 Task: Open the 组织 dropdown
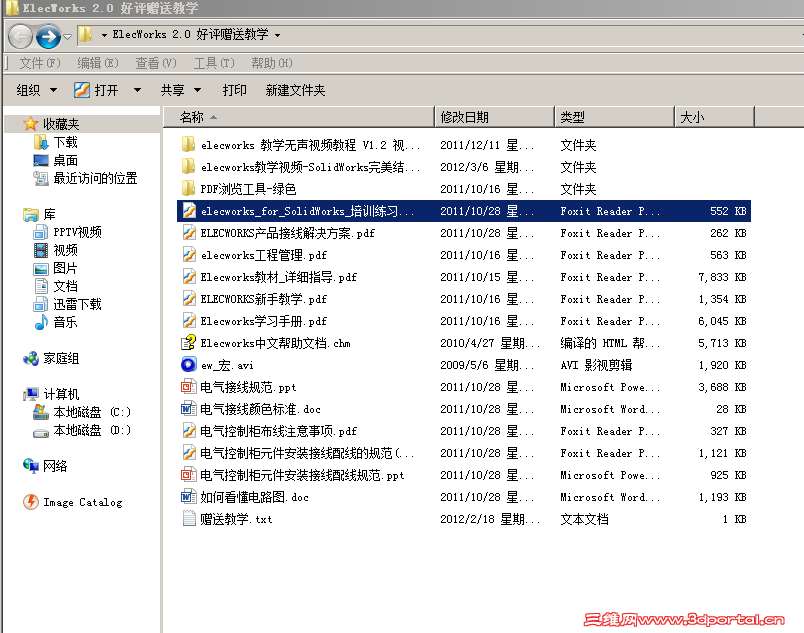[x=36, y=90]
